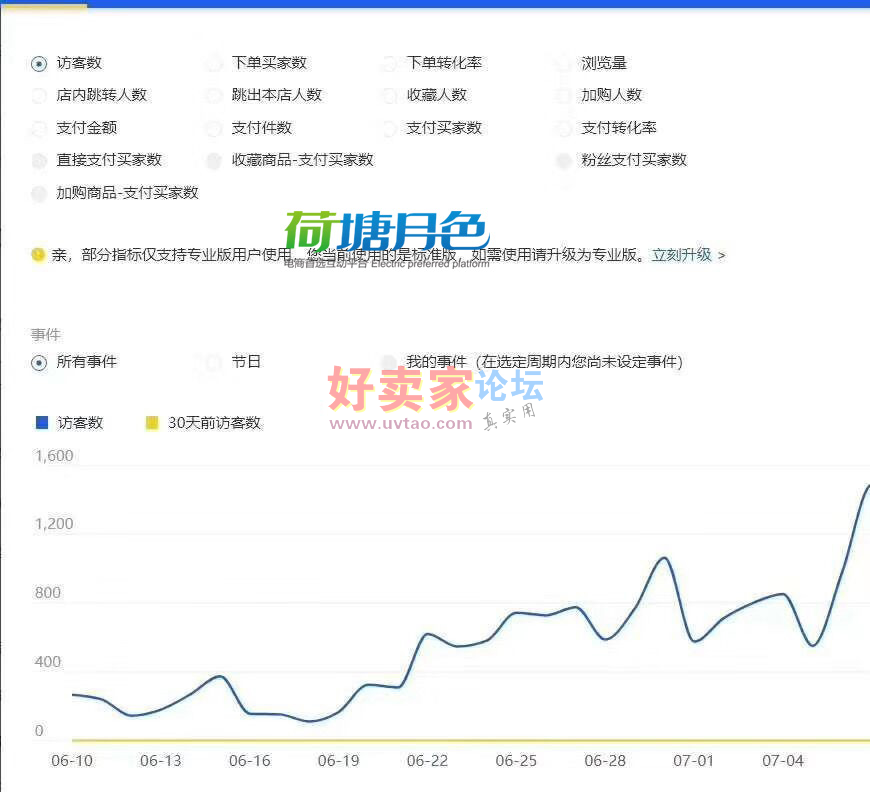Select the 加购人数 metric option
870x792 pixels.
pos(564,96)
